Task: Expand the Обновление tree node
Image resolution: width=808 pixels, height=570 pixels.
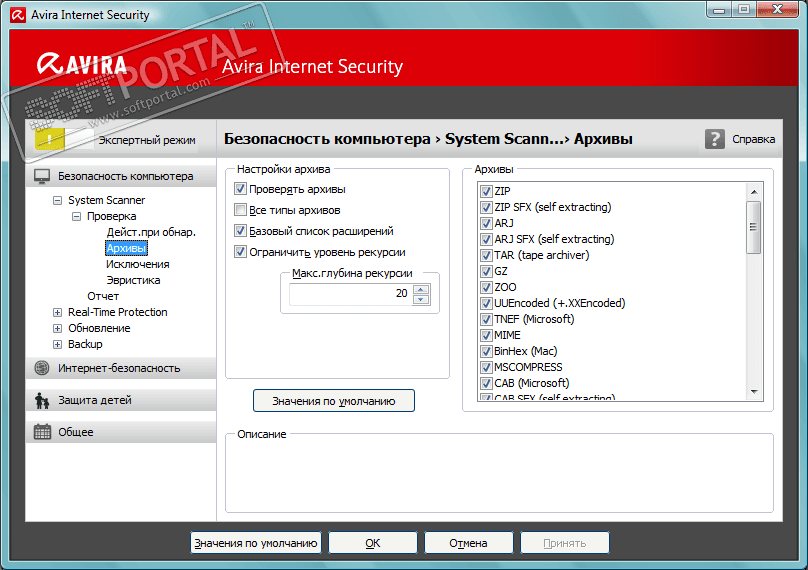Action: [x=57, y=328]
